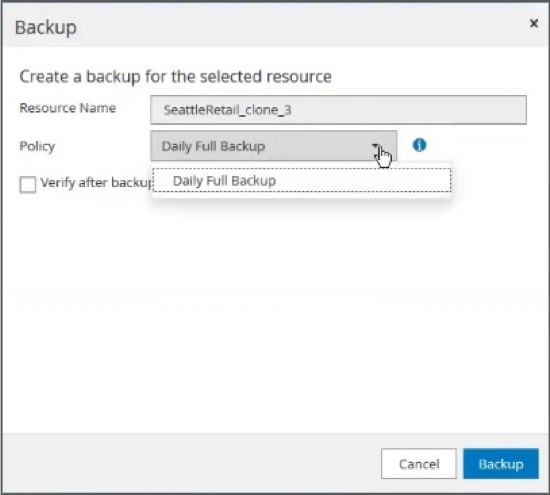The width and height of the screenshot is (550, 495).
Task: Click the Policy dropdown arrow
Action: [375, 146]
